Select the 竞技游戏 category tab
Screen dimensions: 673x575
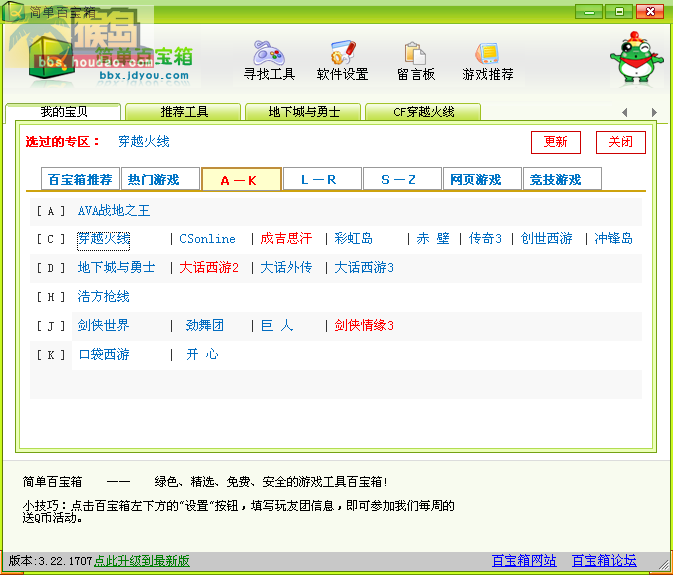(x=562, y=179)
